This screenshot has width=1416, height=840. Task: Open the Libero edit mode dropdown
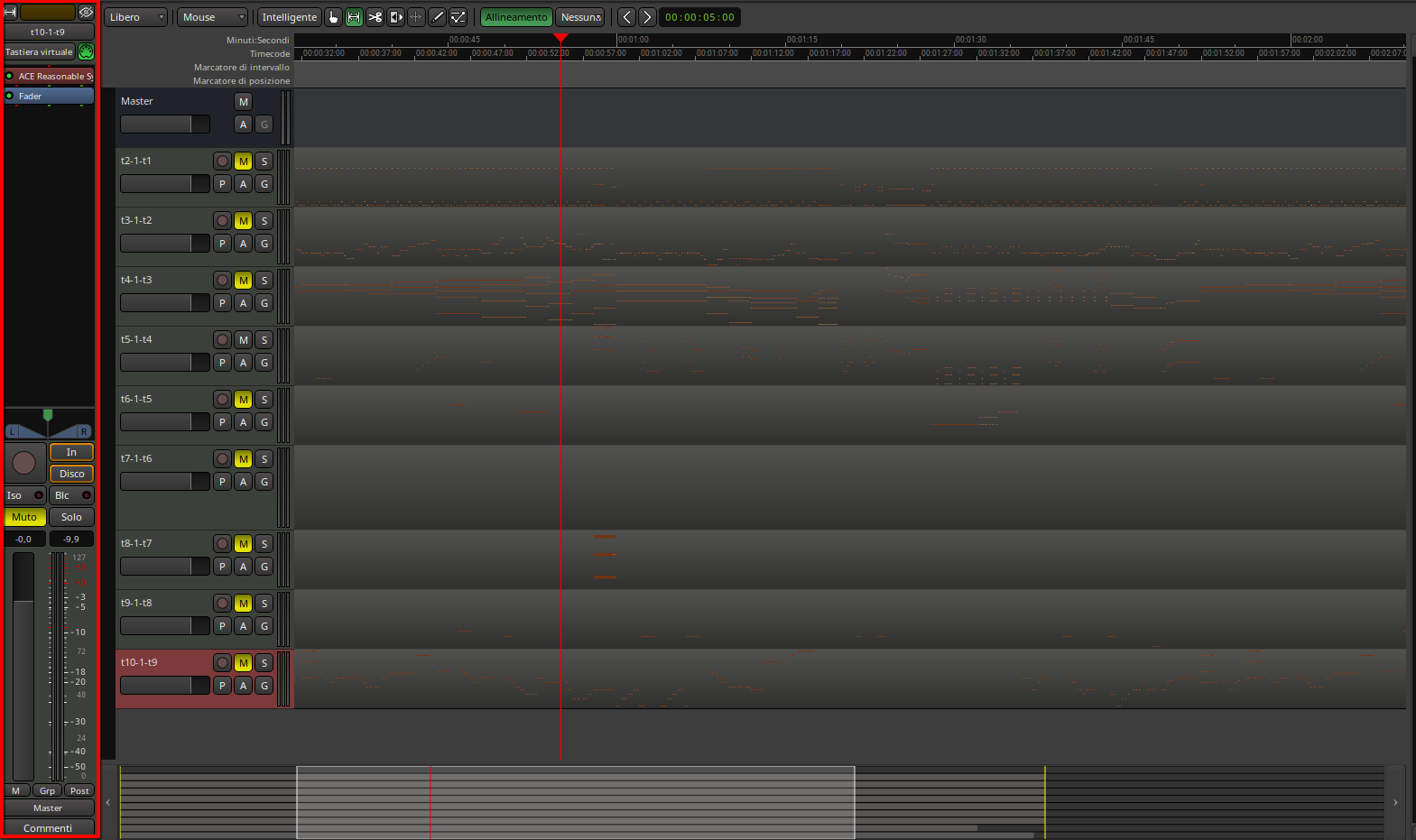point(136,17)
